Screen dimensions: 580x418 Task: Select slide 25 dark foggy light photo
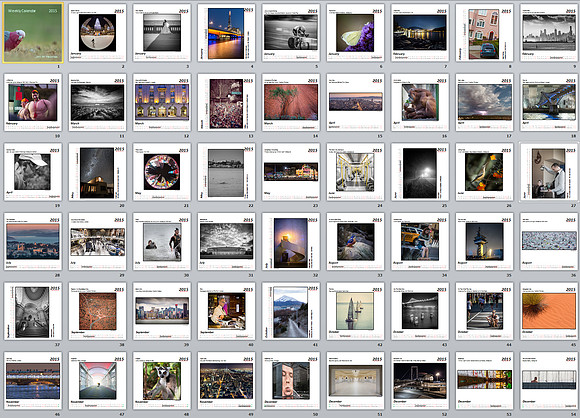pos(419,172)
